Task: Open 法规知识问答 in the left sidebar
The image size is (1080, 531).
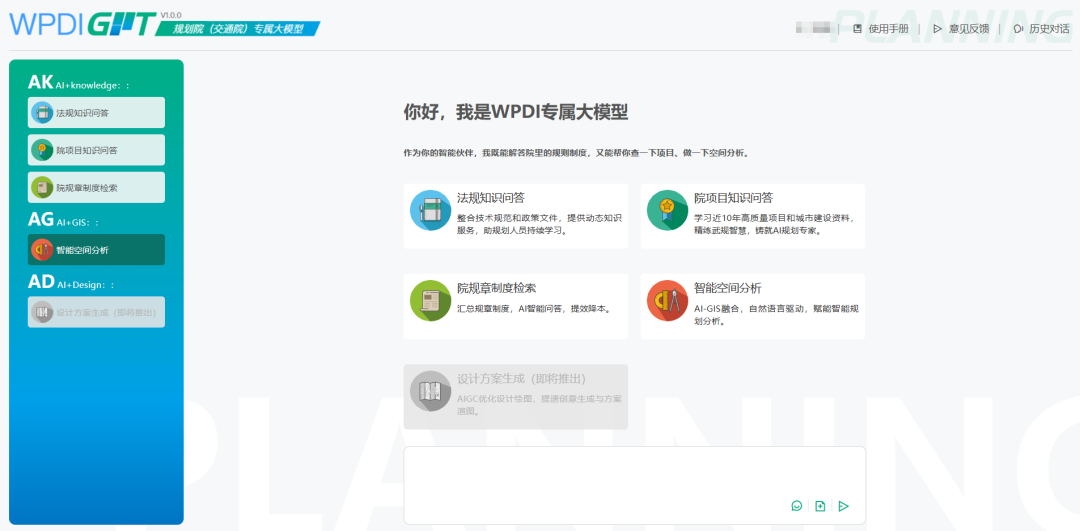Action: [96, 112]
